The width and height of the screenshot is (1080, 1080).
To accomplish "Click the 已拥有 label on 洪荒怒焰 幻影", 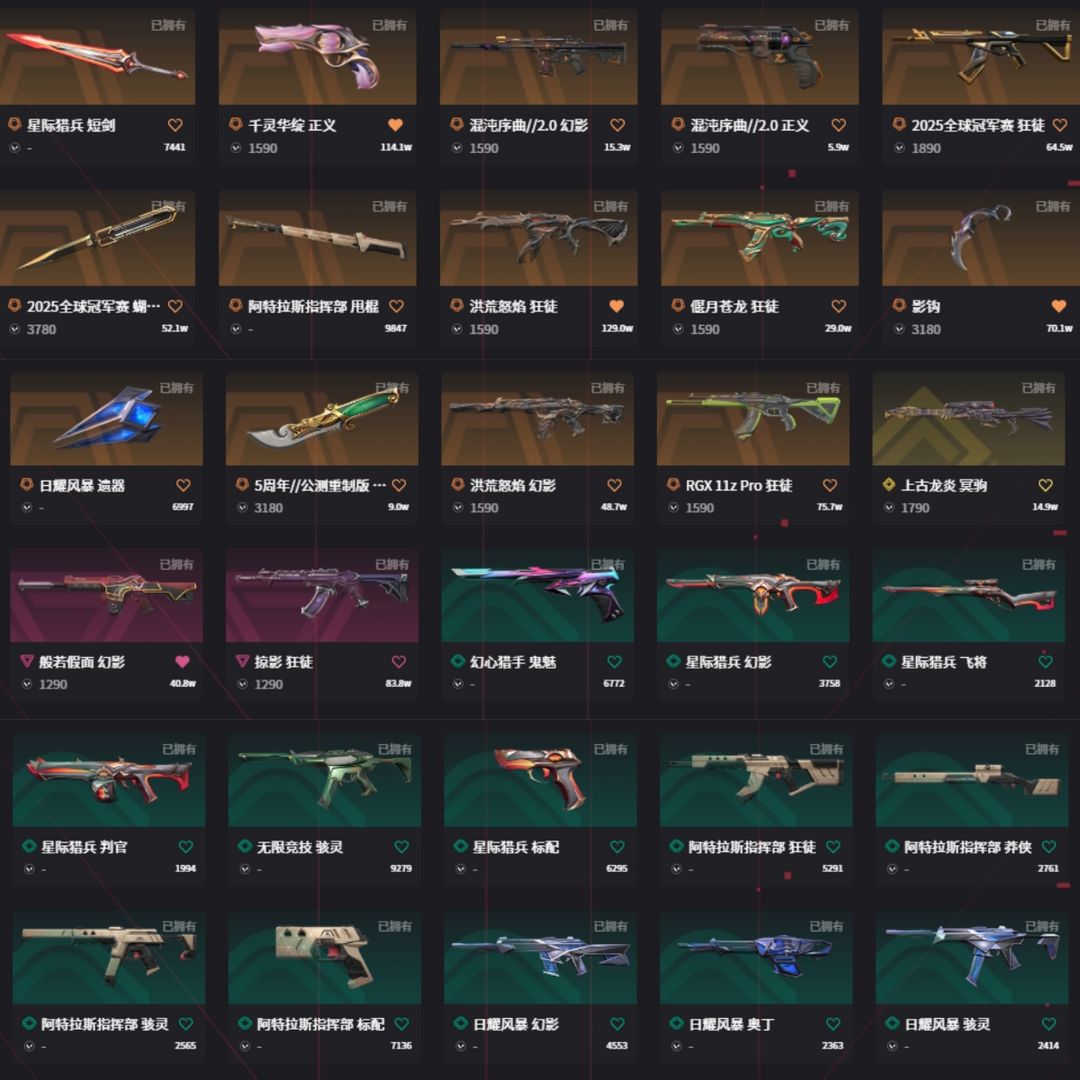I will click(607, 388).
